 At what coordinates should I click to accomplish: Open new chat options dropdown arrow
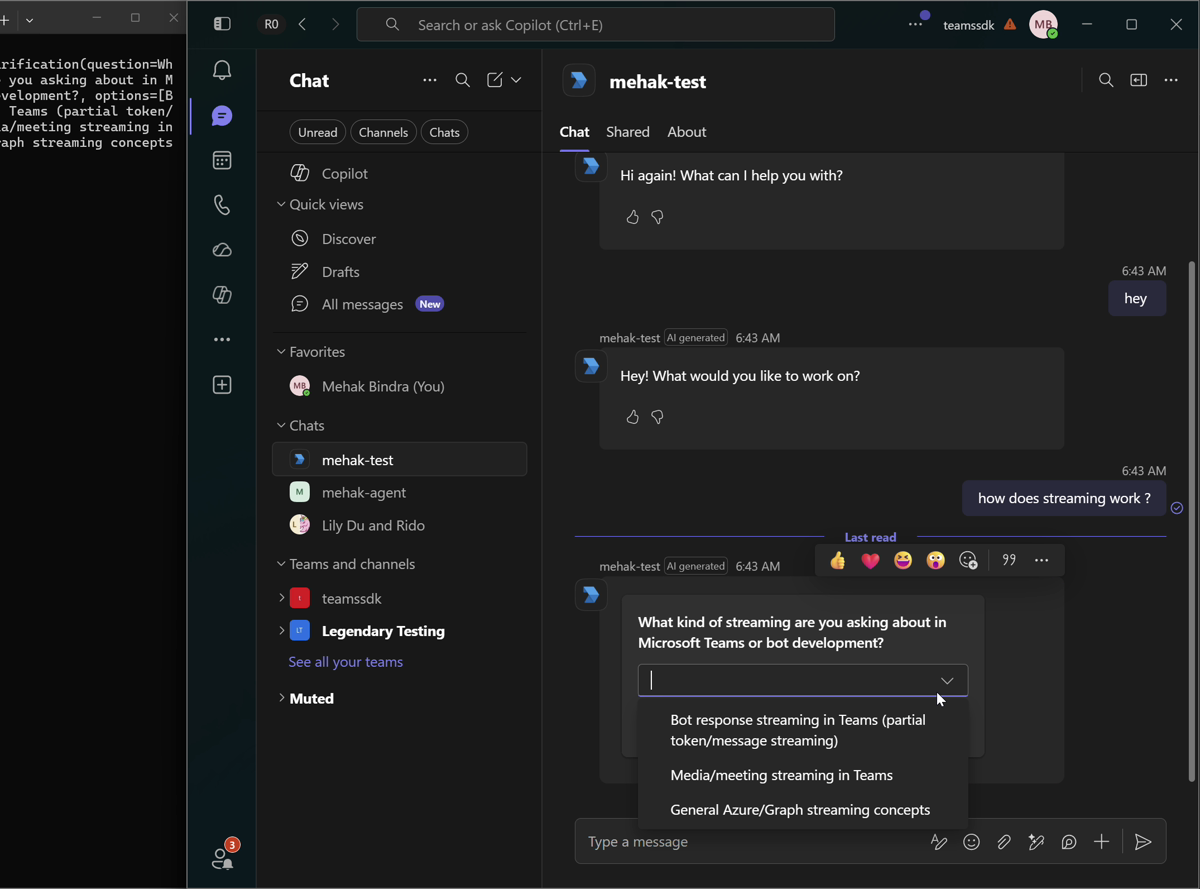click(516, 80)
